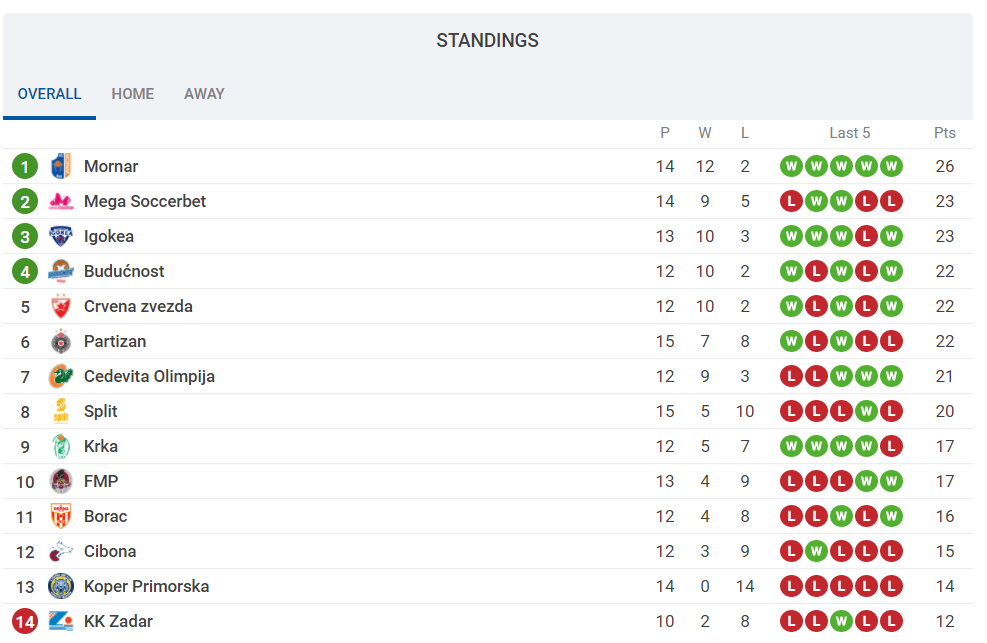
Task: Click the Mega Soccerbet team logo
Action: click(x=61, y=201)
